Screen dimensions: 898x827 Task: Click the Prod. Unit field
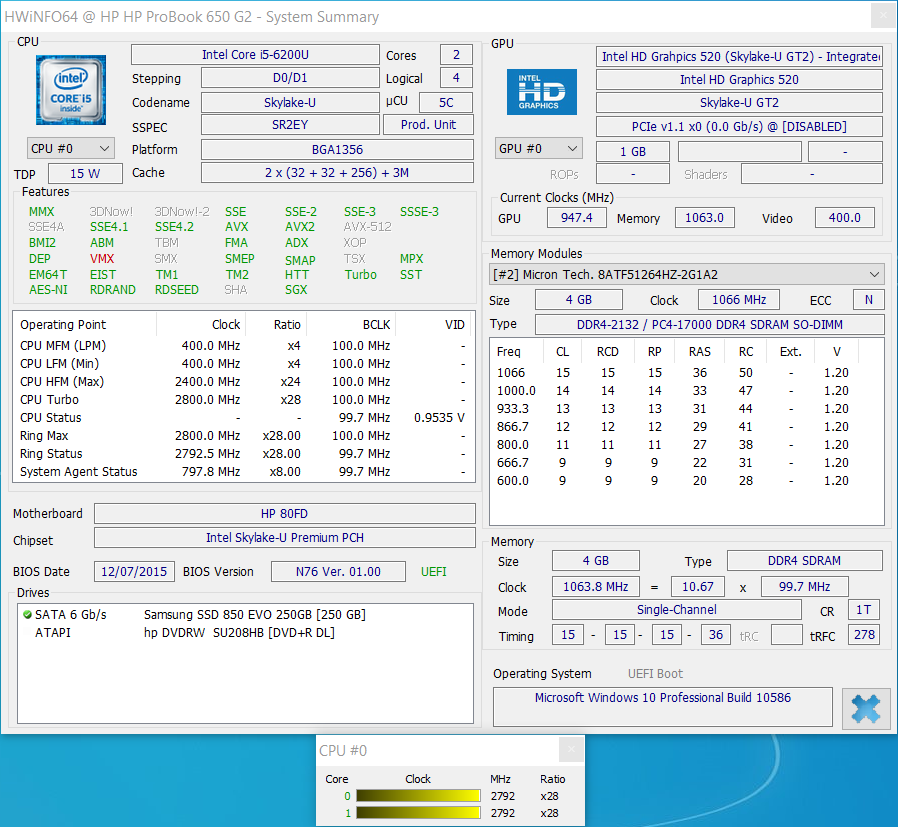(428, 125)
